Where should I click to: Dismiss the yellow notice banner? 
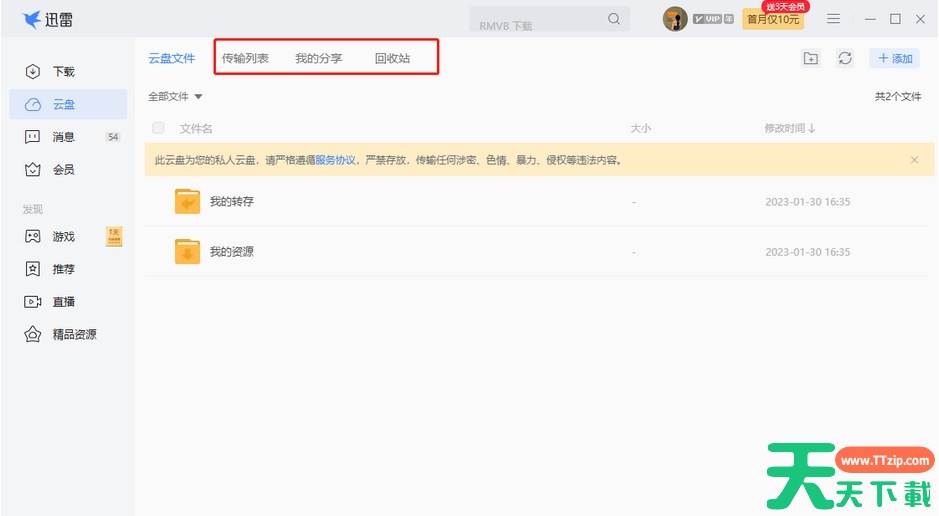click(914, 160)
